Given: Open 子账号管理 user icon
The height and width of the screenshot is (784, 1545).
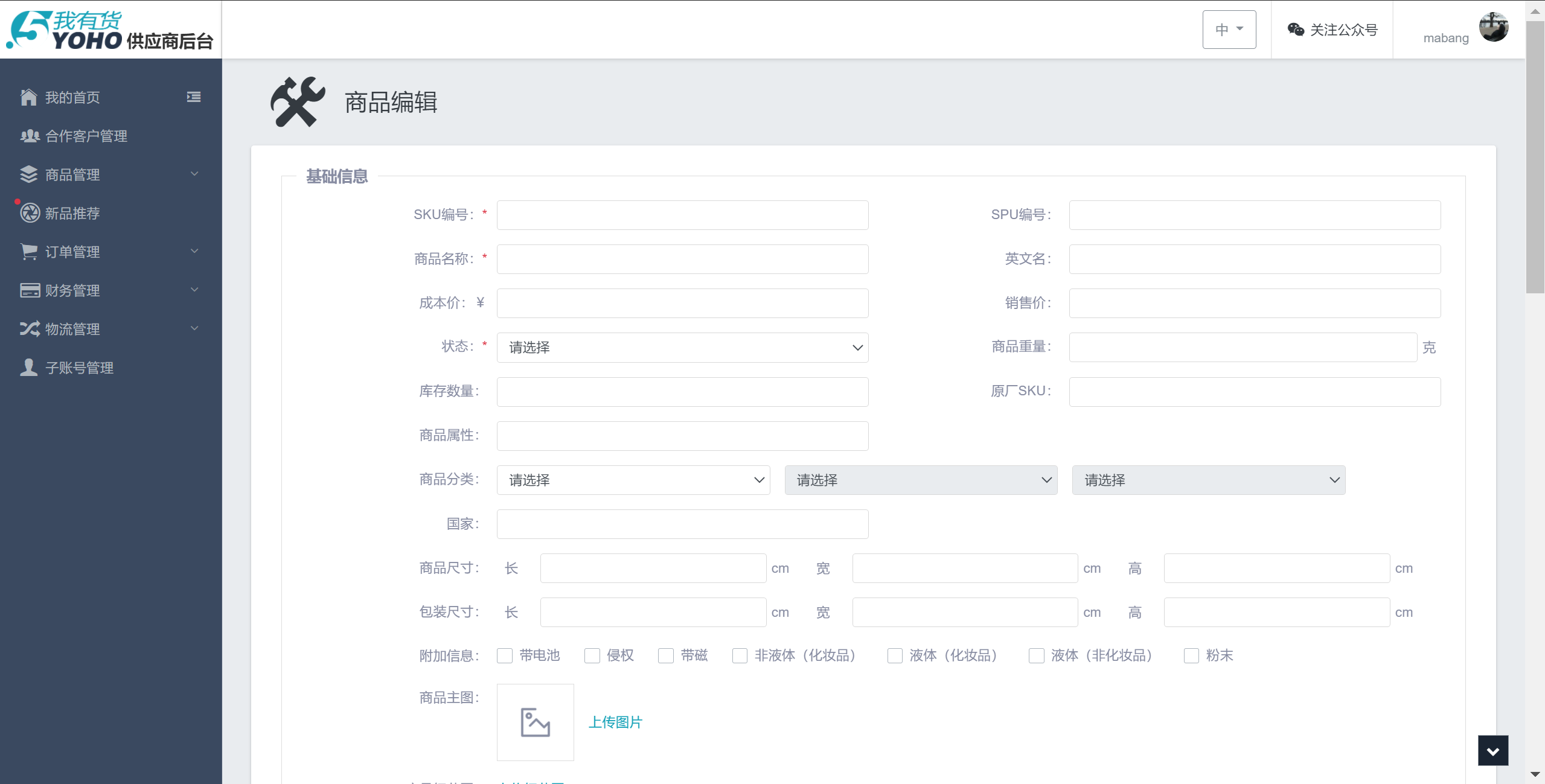Looking at the screenshot, I should tap(28, 368).
